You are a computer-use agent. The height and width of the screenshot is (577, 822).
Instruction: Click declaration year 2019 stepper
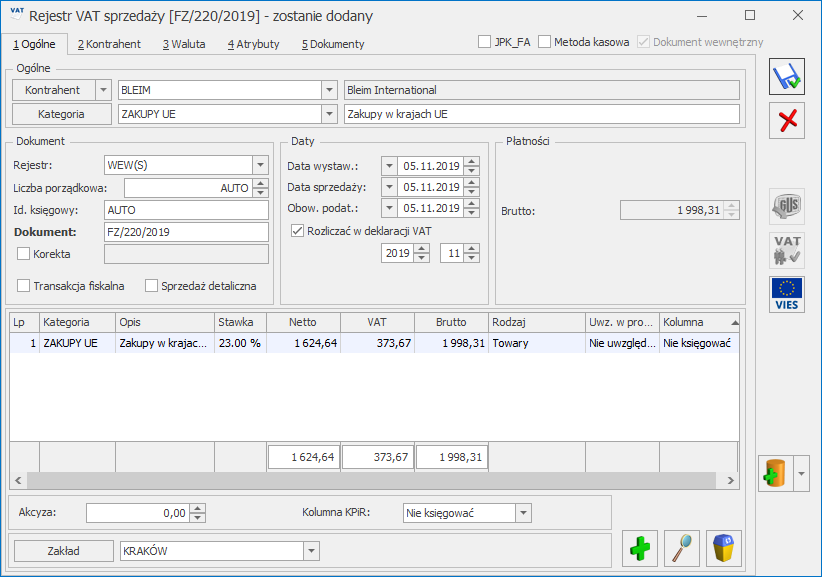click(x=421, y=253)
